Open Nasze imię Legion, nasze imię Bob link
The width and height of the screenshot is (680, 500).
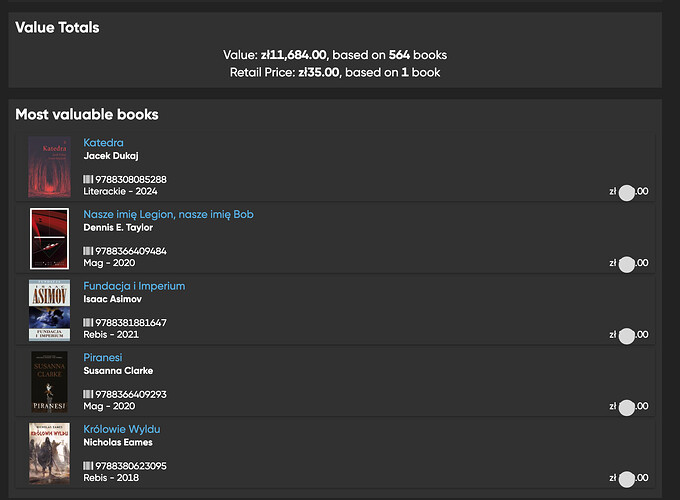pyautogui.click(x=168, y=215)
